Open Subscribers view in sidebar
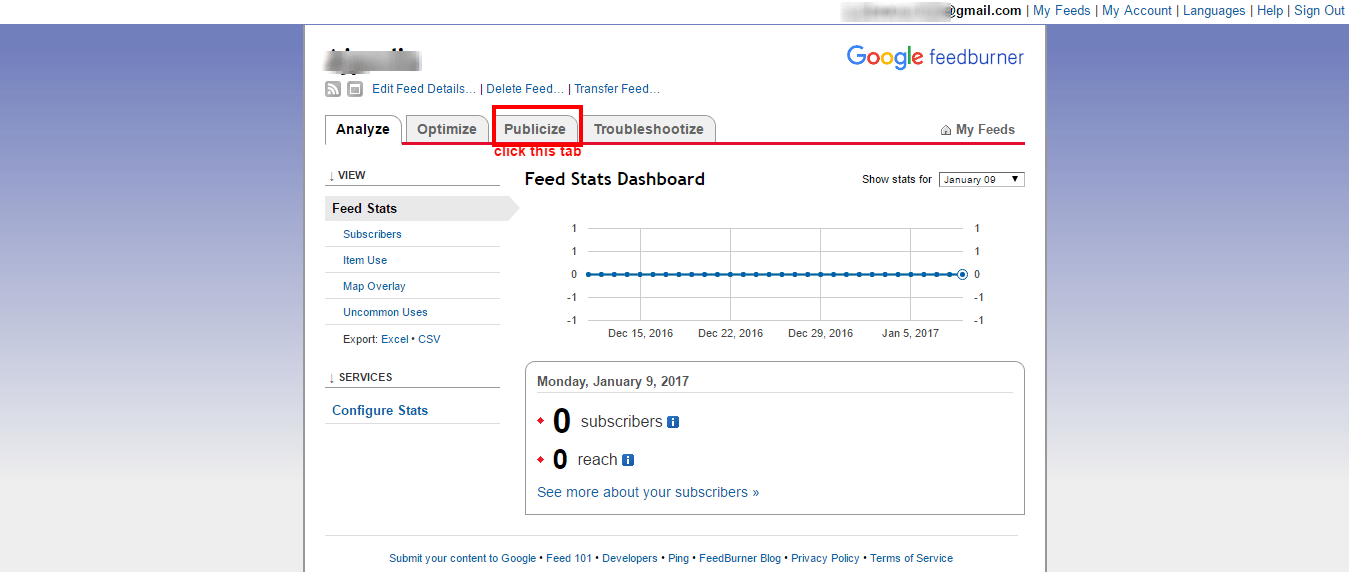 372,234
